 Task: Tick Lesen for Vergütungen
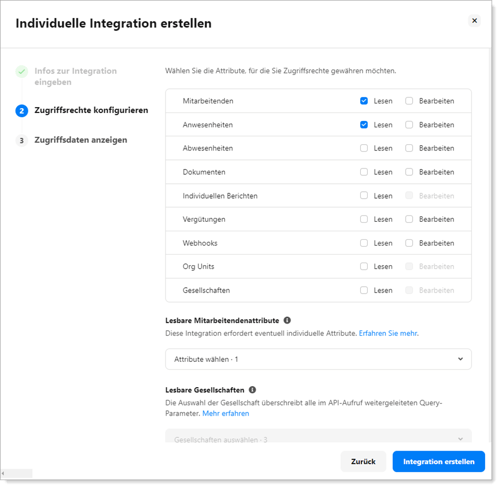364,219
